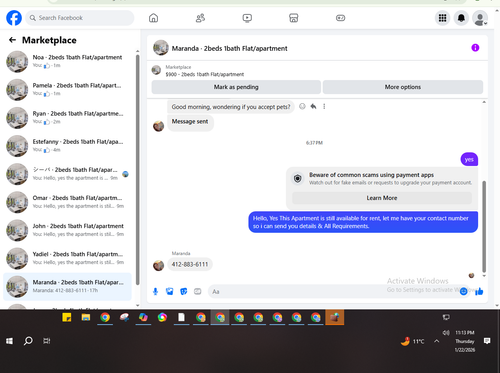This screenshot has height=373, width=500.
Task: Click the conversation list scrollbar
Action: (137, 170)
